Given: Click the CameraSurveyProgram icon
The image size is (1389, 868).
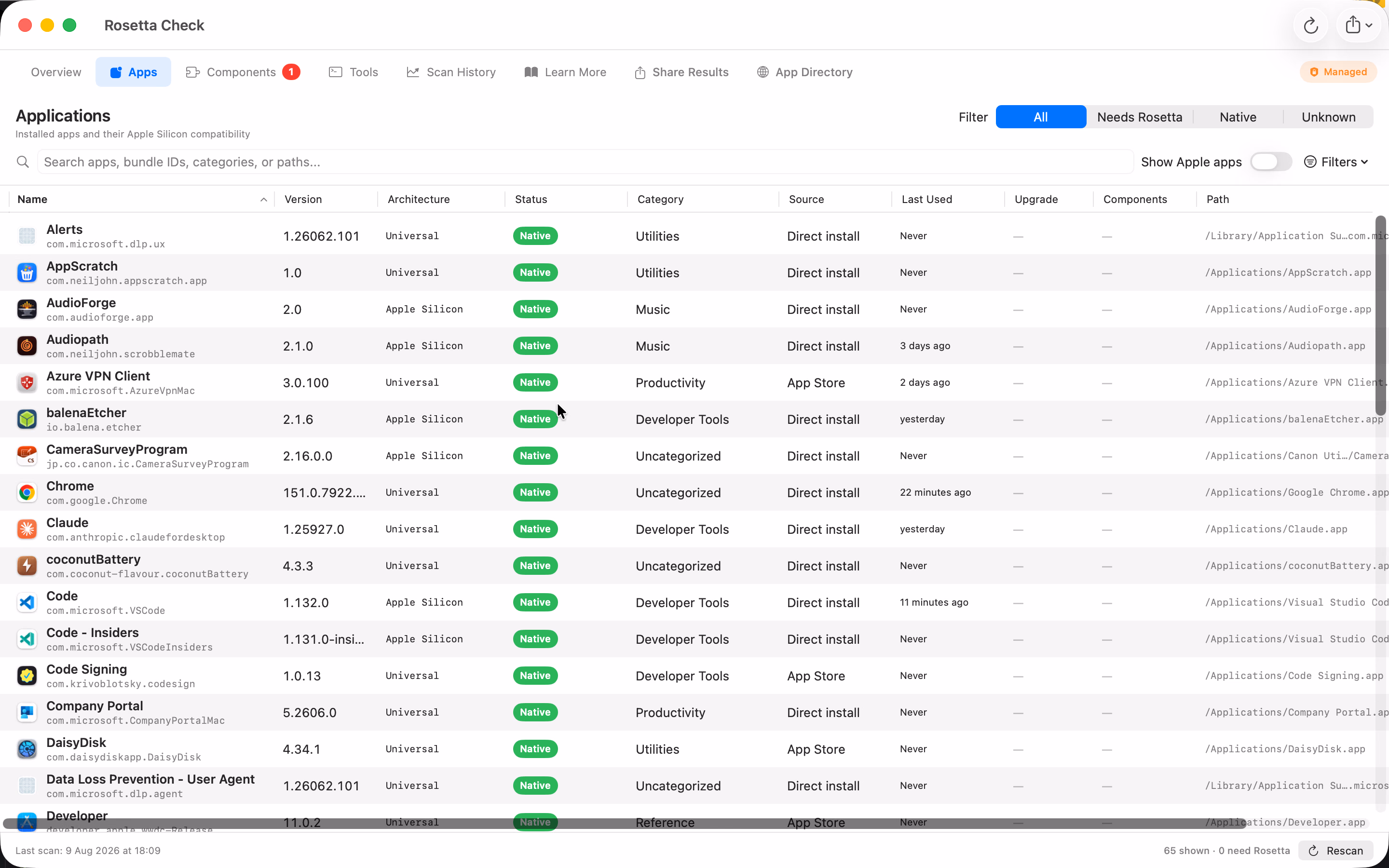Looking at the screenshot, I should (x=27, y=456).
